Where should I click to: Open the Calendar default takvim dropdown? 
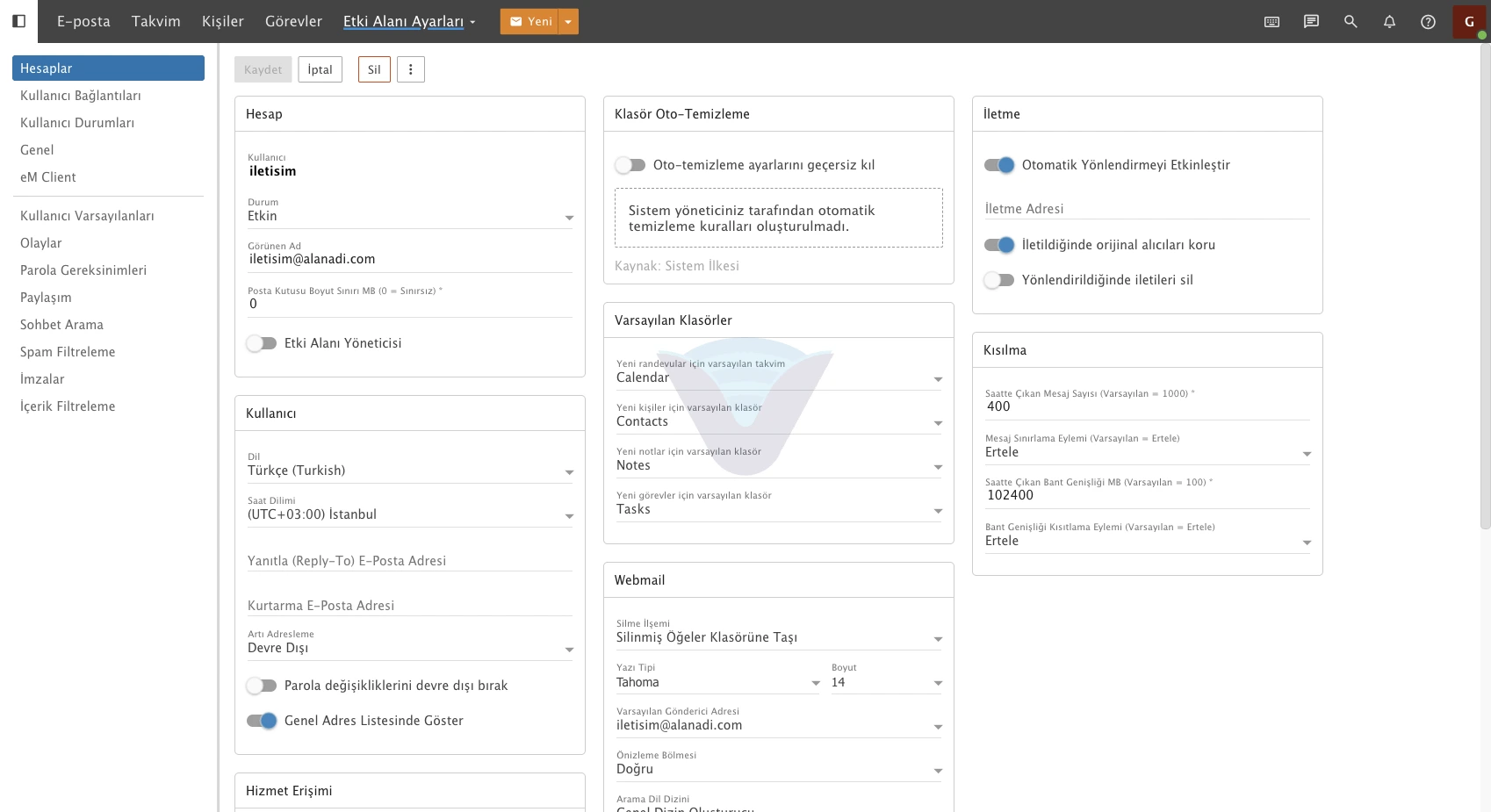(x=779, y=377)
